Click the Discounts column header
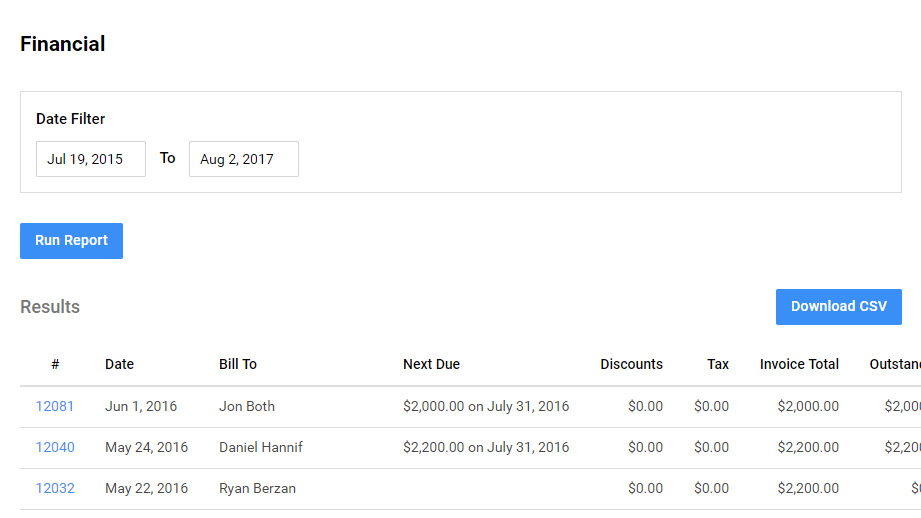This screenshot has height=518, width=921. click(631, 364)
